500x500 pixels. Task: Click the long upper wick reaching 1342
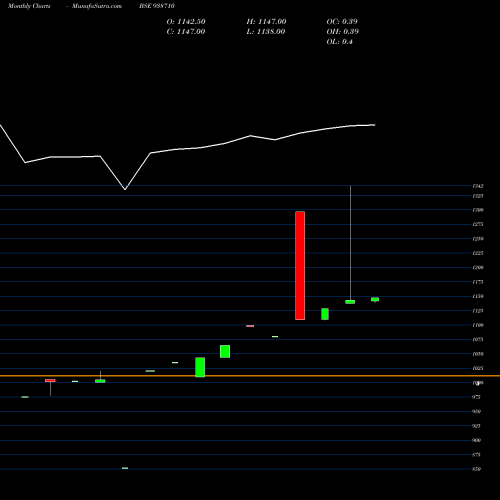point(350,243)
